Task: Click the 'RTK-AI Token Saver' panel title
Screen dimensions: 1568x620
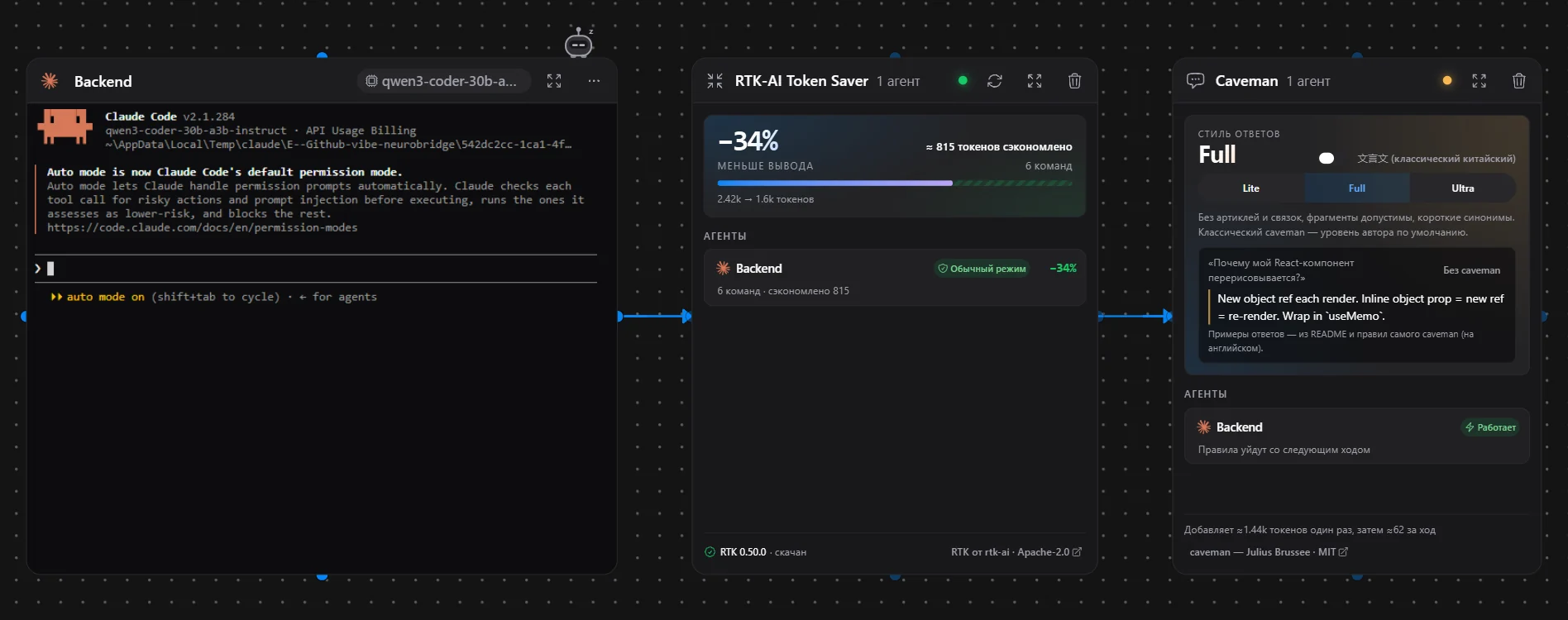Action: pyautogui.click(x=801, y=81)
